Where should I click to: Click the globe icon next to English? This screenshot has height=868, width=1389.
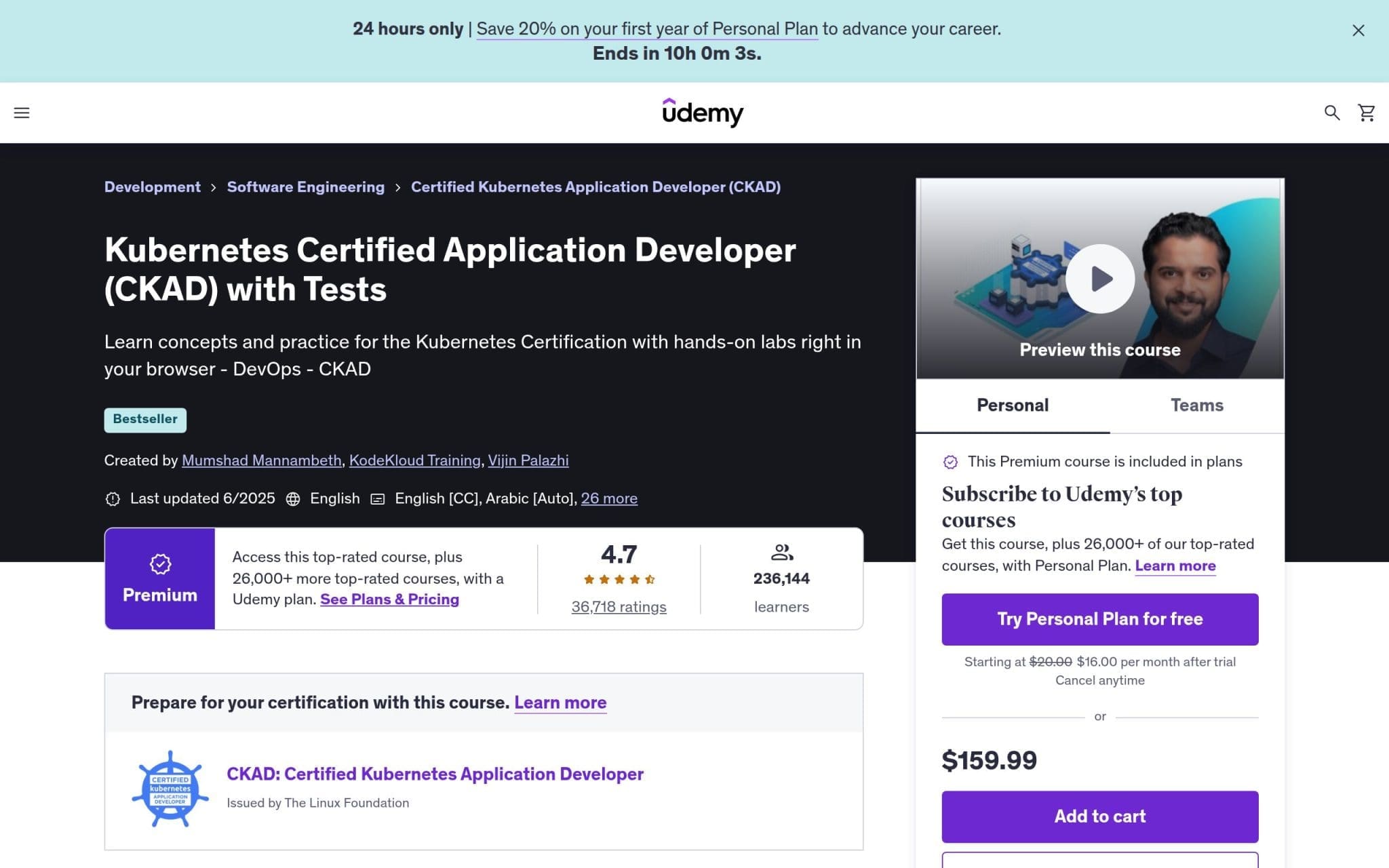click(x=292, y=498)
